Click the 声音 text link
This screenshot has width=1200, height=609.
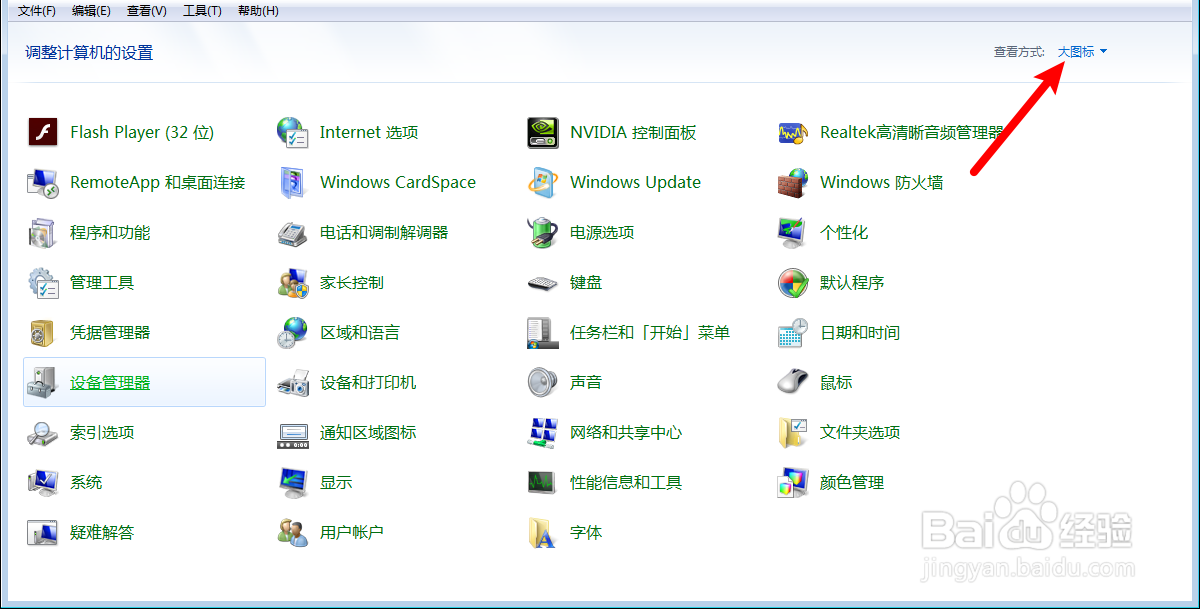tap(586, 382)
